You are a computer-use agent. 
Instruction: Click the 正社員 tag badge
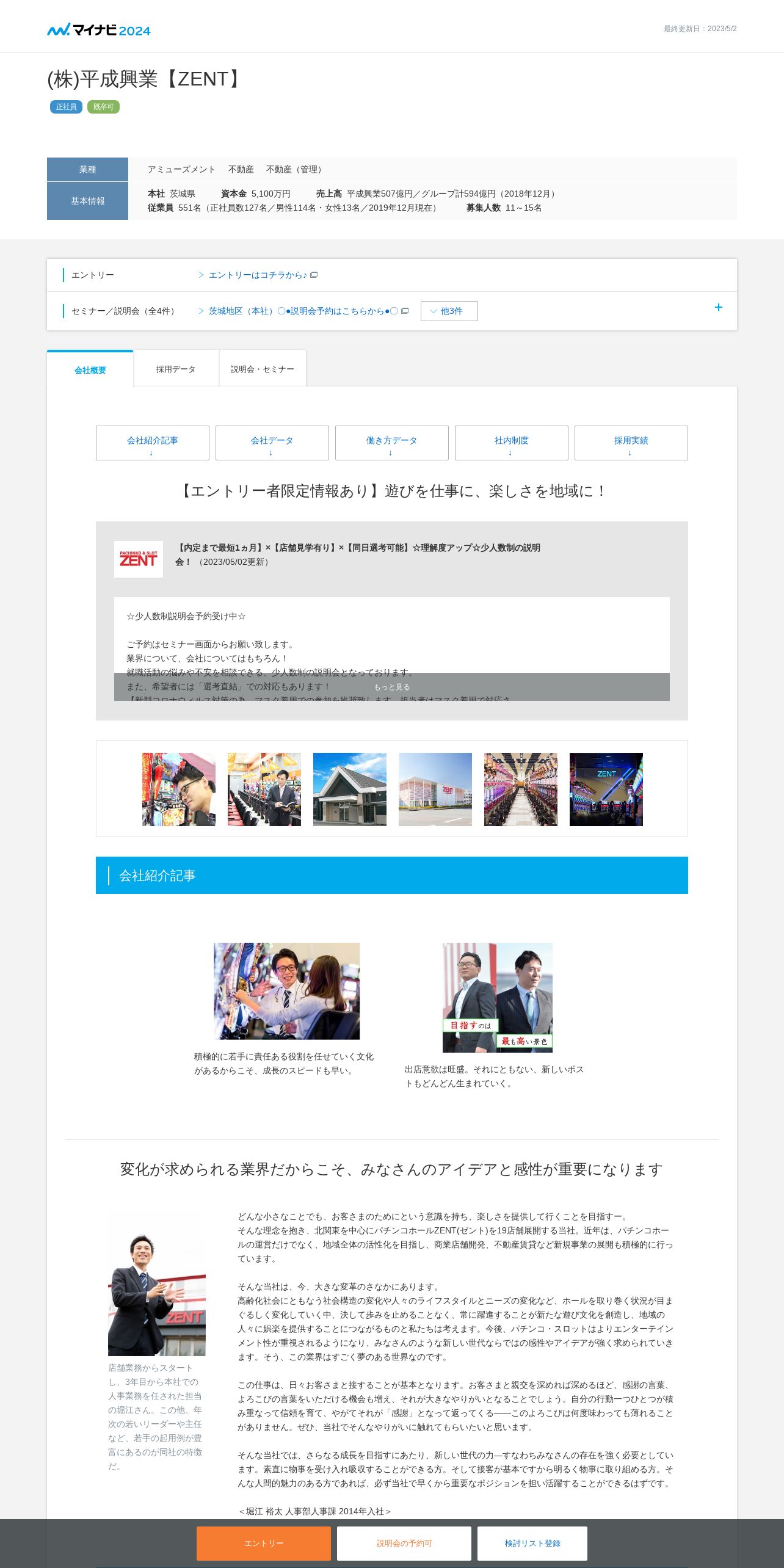66,107
